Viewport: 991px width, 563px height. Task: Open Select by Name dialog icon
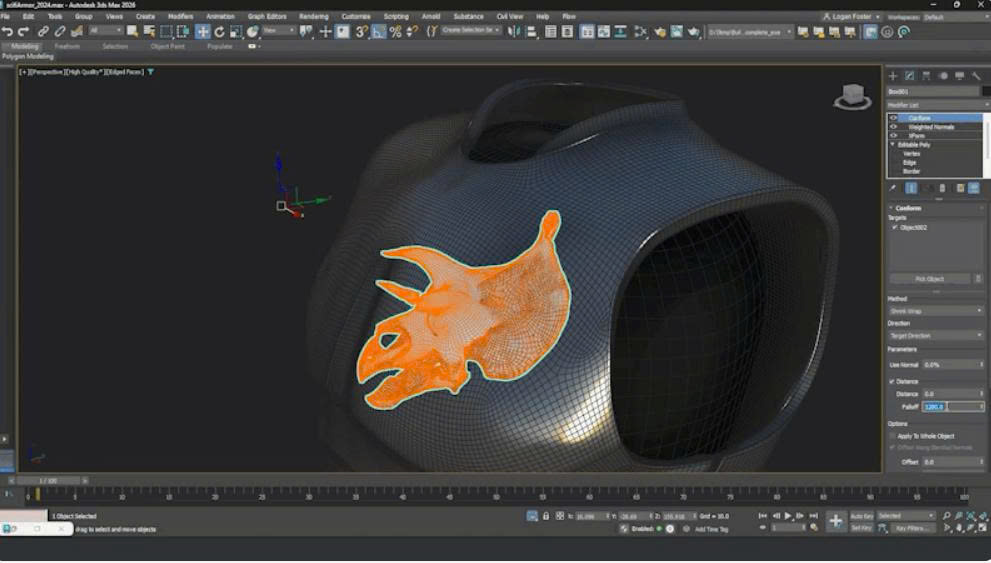click(x=149, y=32)
